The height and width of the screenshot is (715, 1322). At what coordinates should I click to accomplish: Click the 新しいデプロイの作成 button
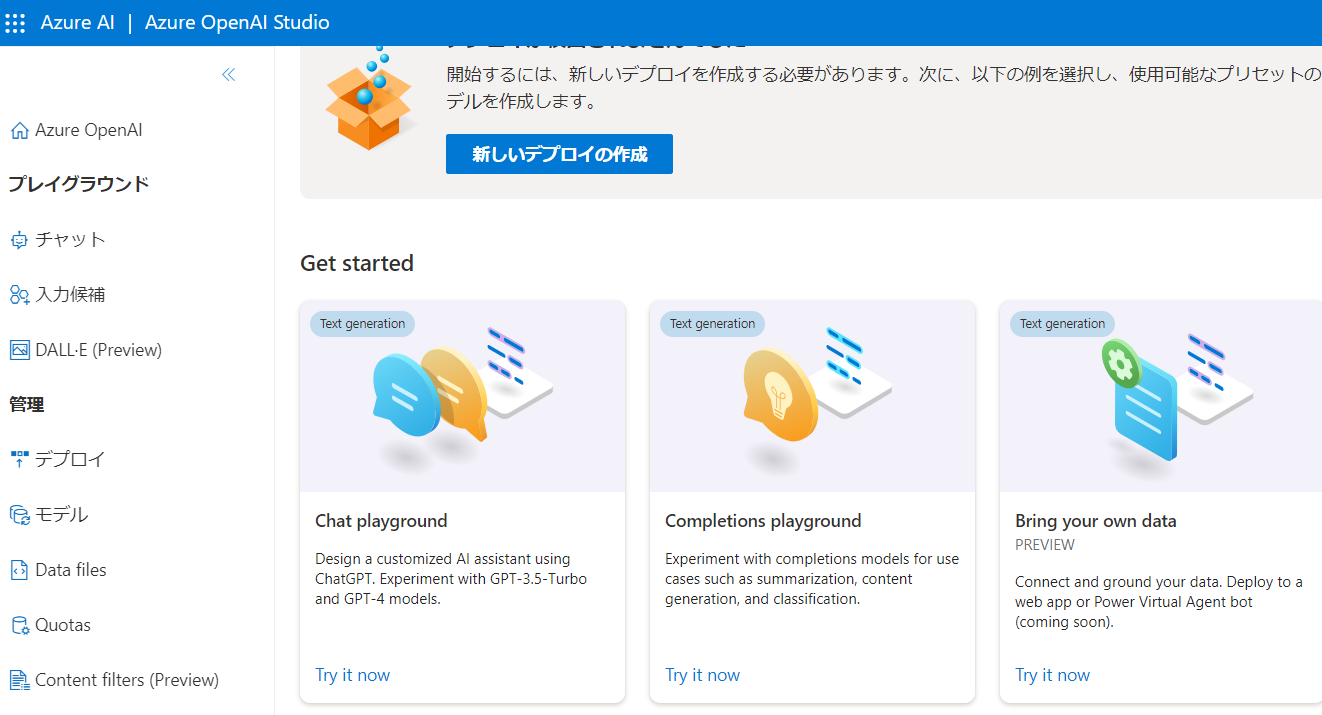[559, 154]
